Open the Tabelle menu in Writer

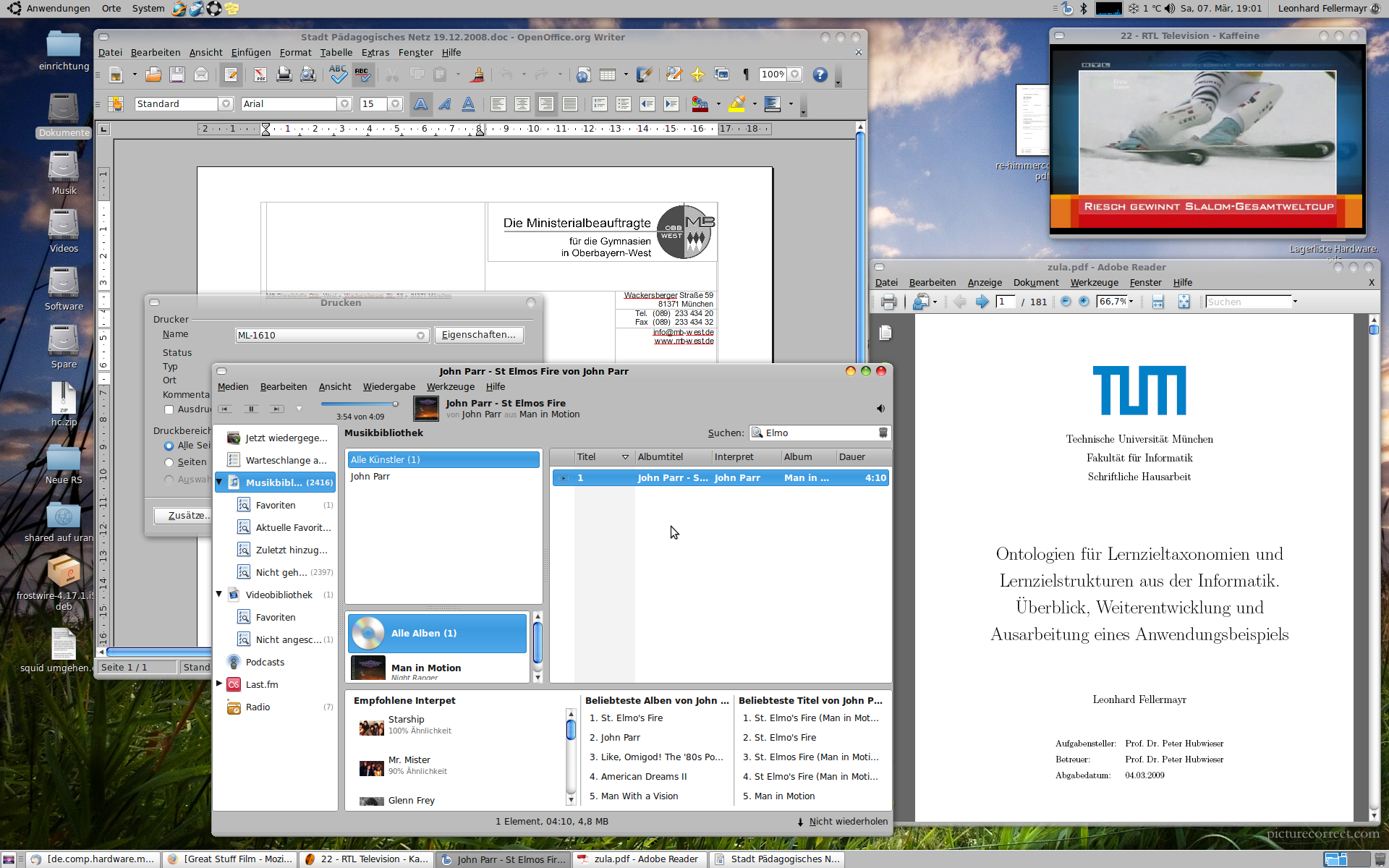coord(336,53)
